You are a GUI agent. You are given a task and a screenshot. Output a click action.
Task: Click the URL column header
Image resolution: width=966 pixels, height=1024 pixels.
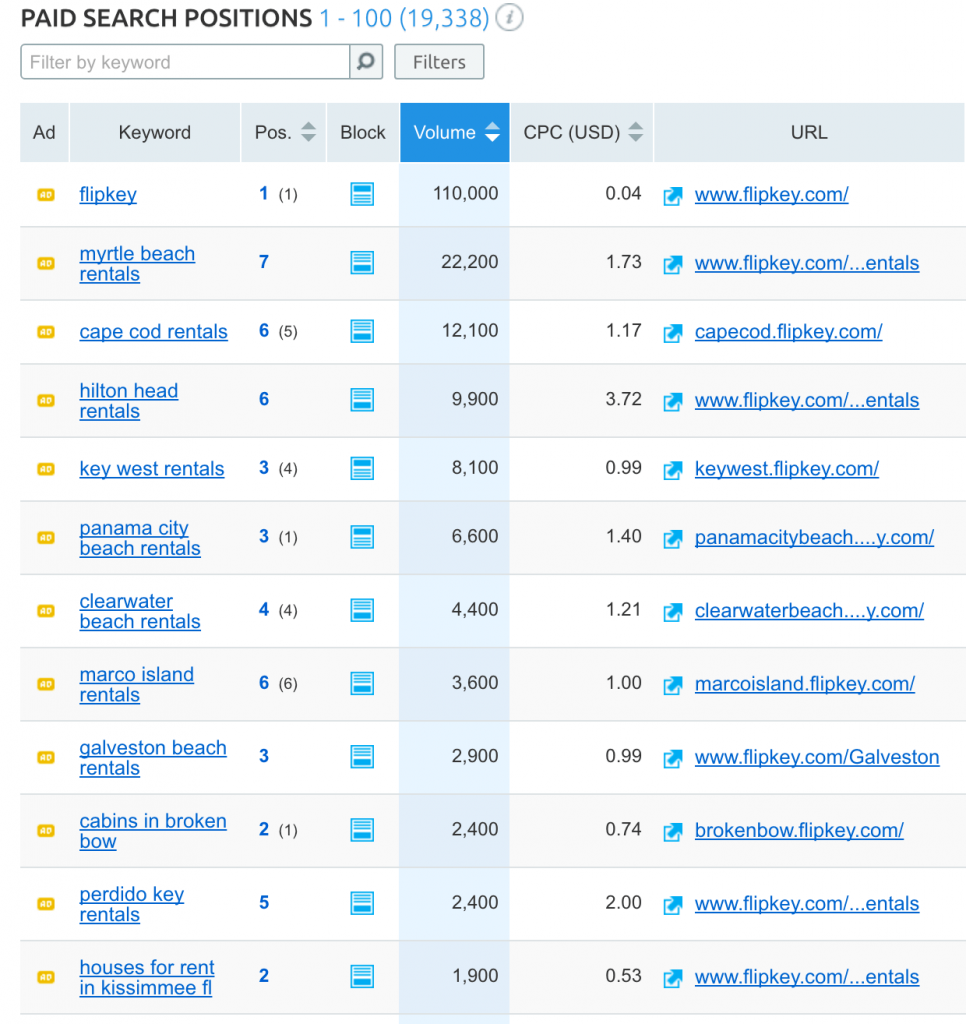tap(809, 133)
